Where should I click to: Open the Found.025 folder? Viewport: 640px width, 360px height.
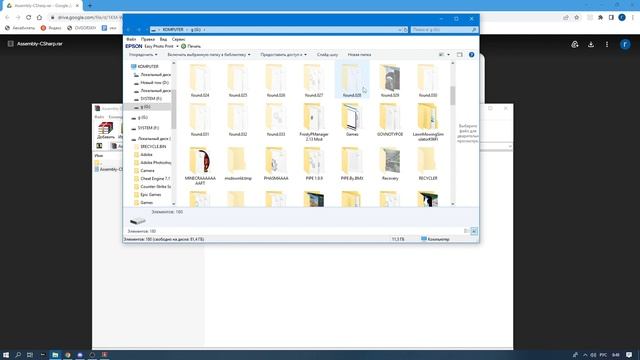coord(238,81)
